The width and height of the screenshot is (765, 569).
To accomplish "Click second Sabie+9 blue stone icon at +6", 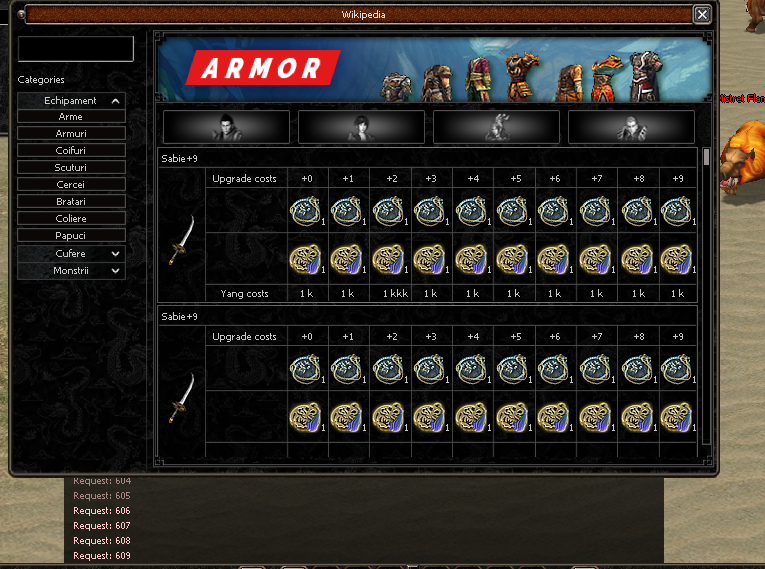I will (554, 369).
